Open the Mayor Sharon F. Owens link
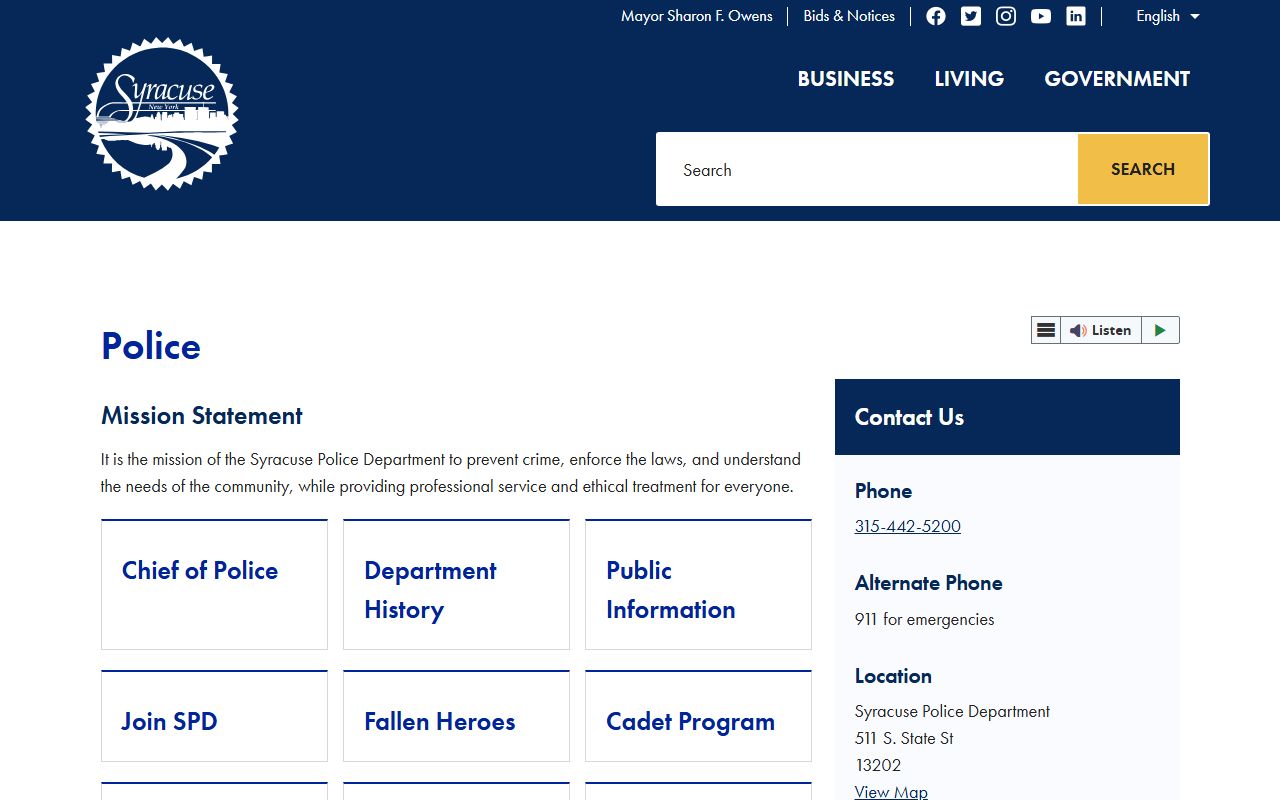The image size is (1280, 800). pos(696,16)
